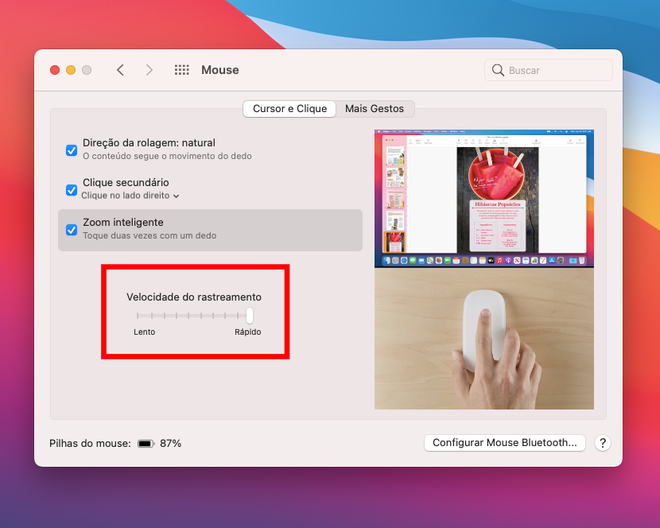Click the Velocidade do rastreamento slider handle
The width and height of the screenshot is (660, 528).
[x=250, y=315]
